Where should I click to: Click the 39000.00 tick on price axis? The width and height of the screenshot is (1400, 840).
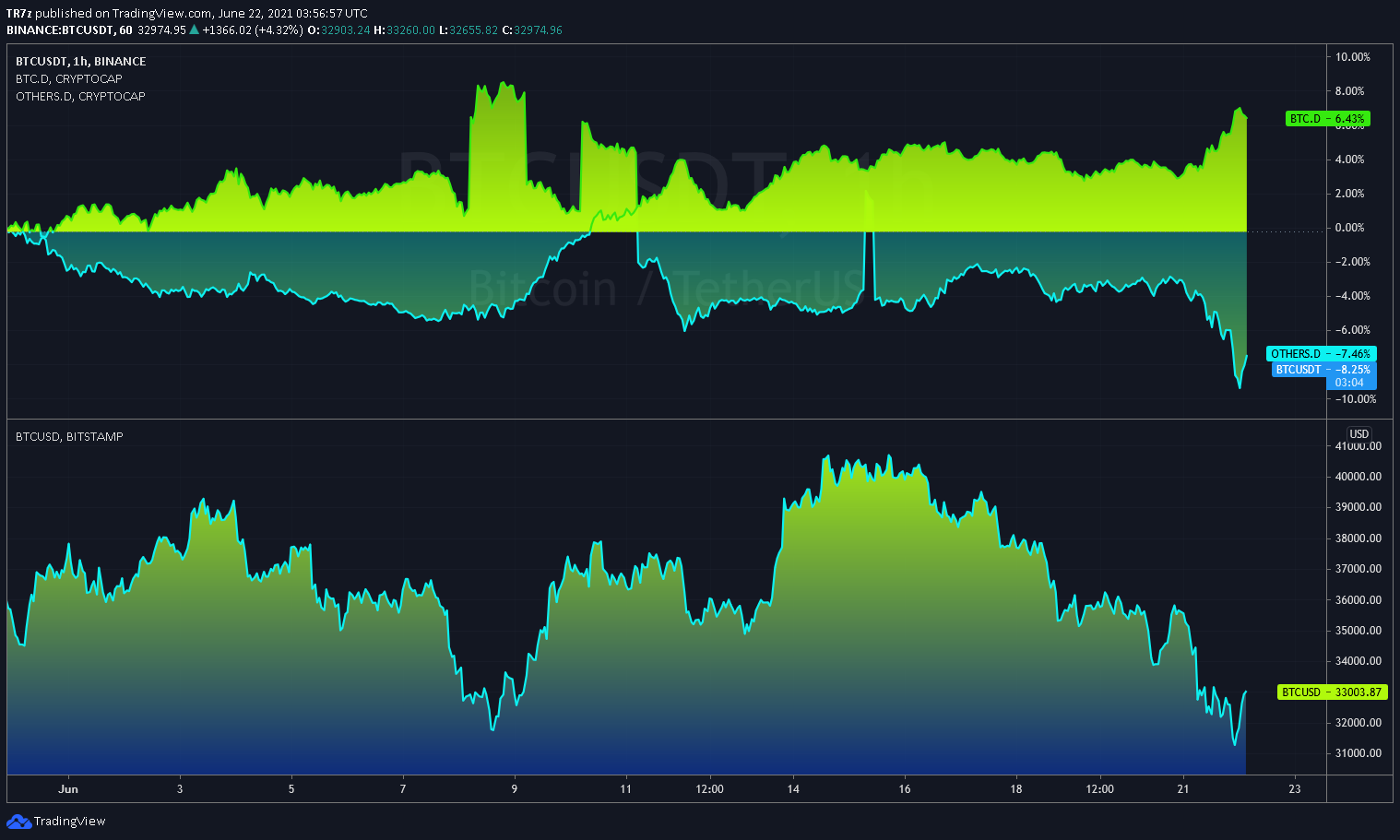point(1358,508)
